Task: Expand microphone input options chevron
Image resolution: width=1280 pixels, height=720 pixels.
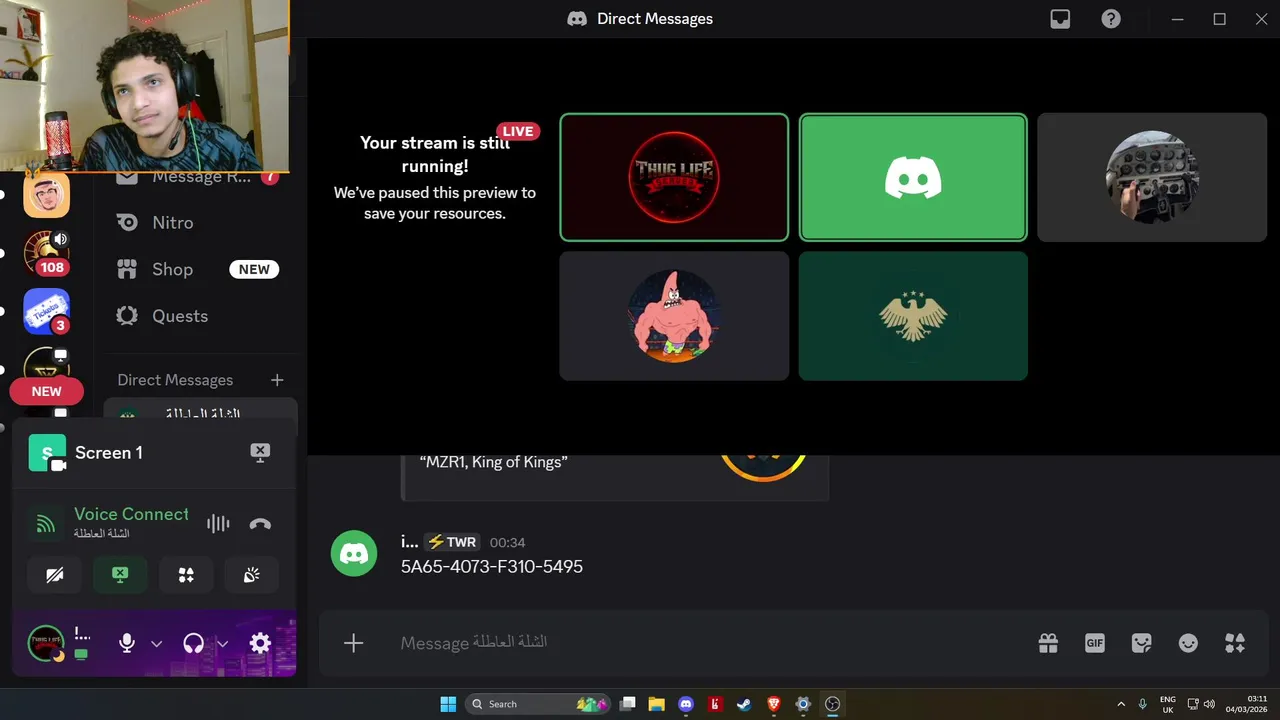Action: click(156, 643)
